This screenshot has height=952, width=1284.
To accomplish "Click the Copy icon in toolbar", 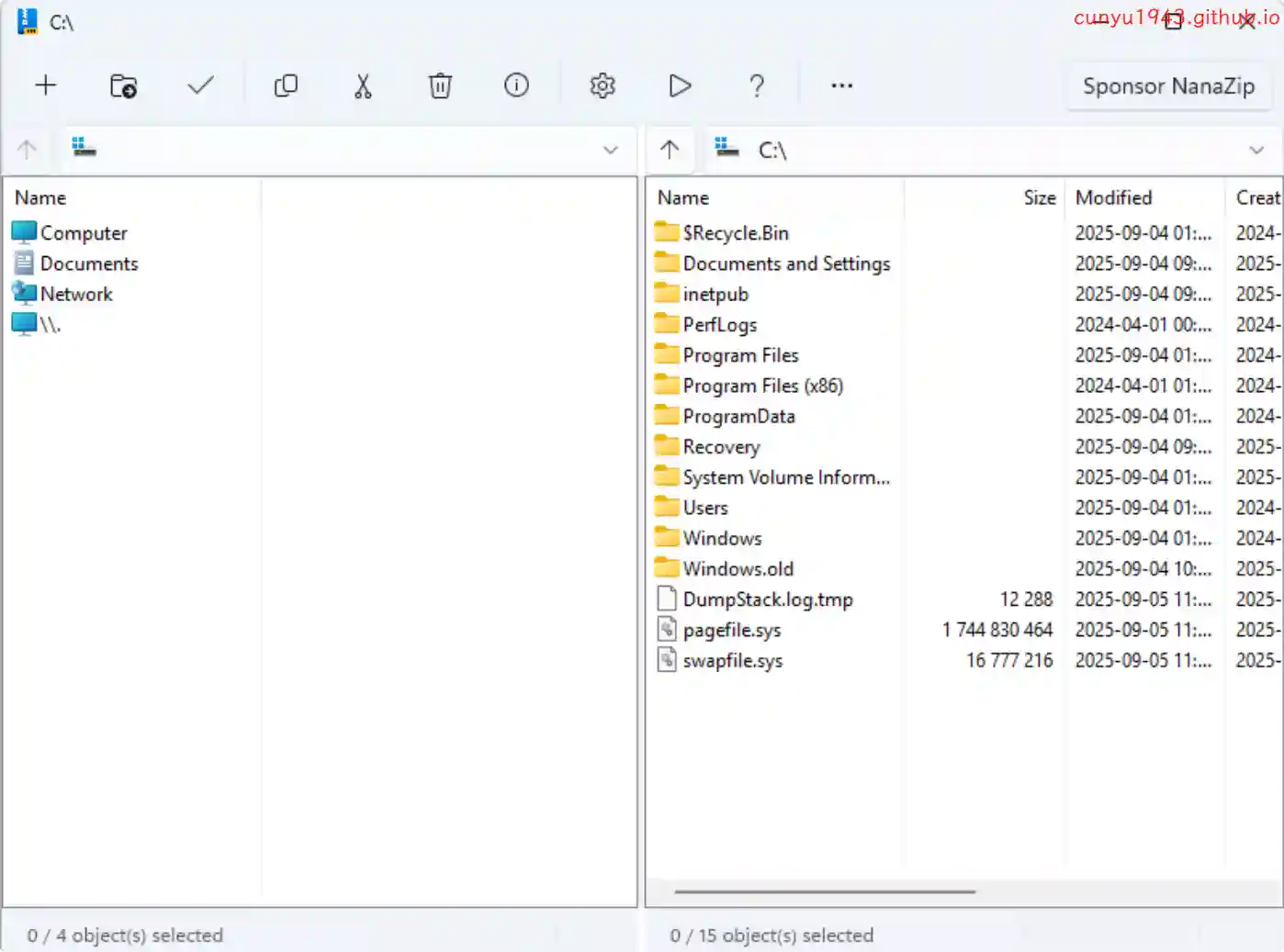I will click(x=286, y=85).
